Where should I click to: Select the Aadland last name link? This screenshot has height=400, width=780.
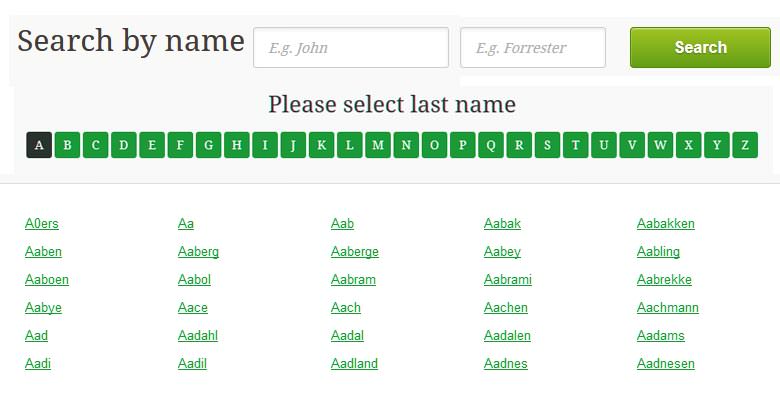pyautogui.click(x=354, y=364)
